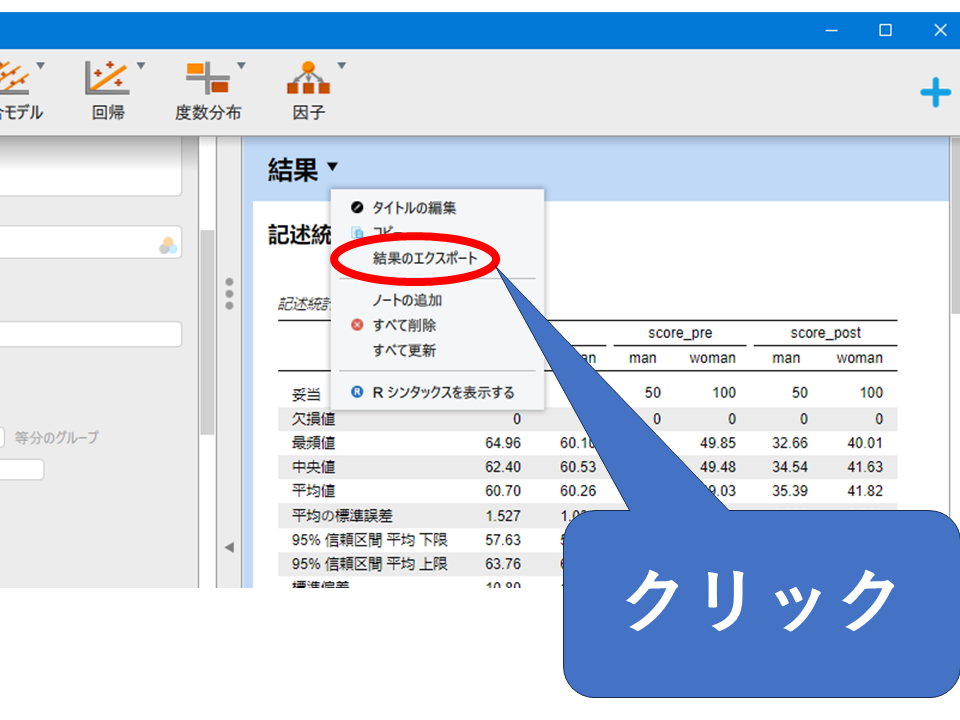Select 結果のエクスポート from the menu
The height and width of the screenshot is (720, 960).
[425, 258]
